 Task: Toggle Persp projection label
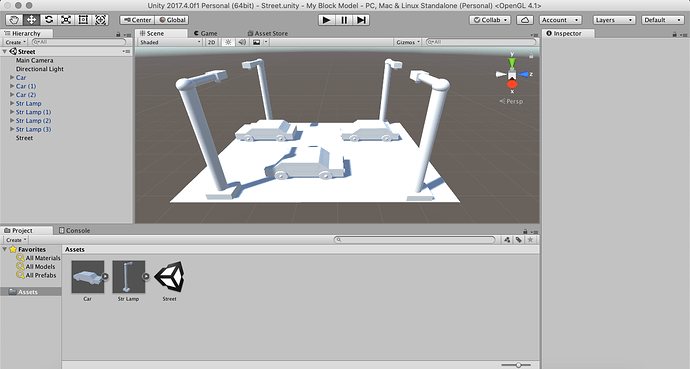point(511,101)
